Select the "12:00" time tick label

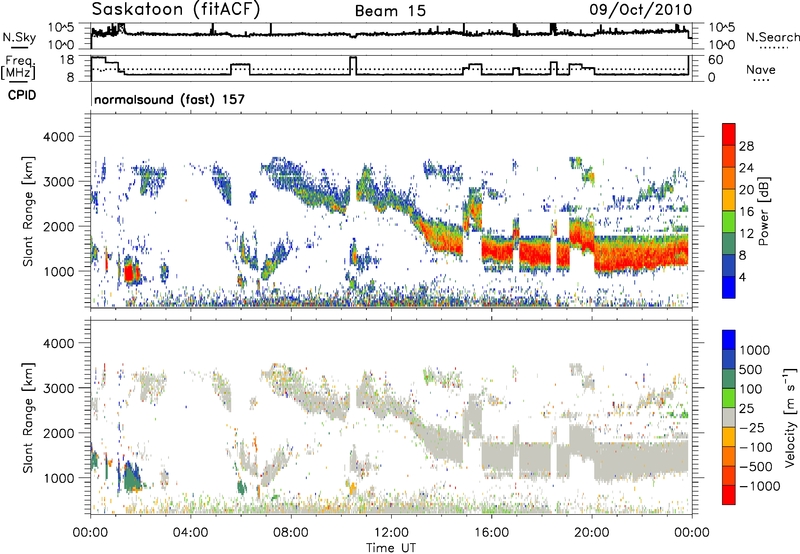point(391,533)
